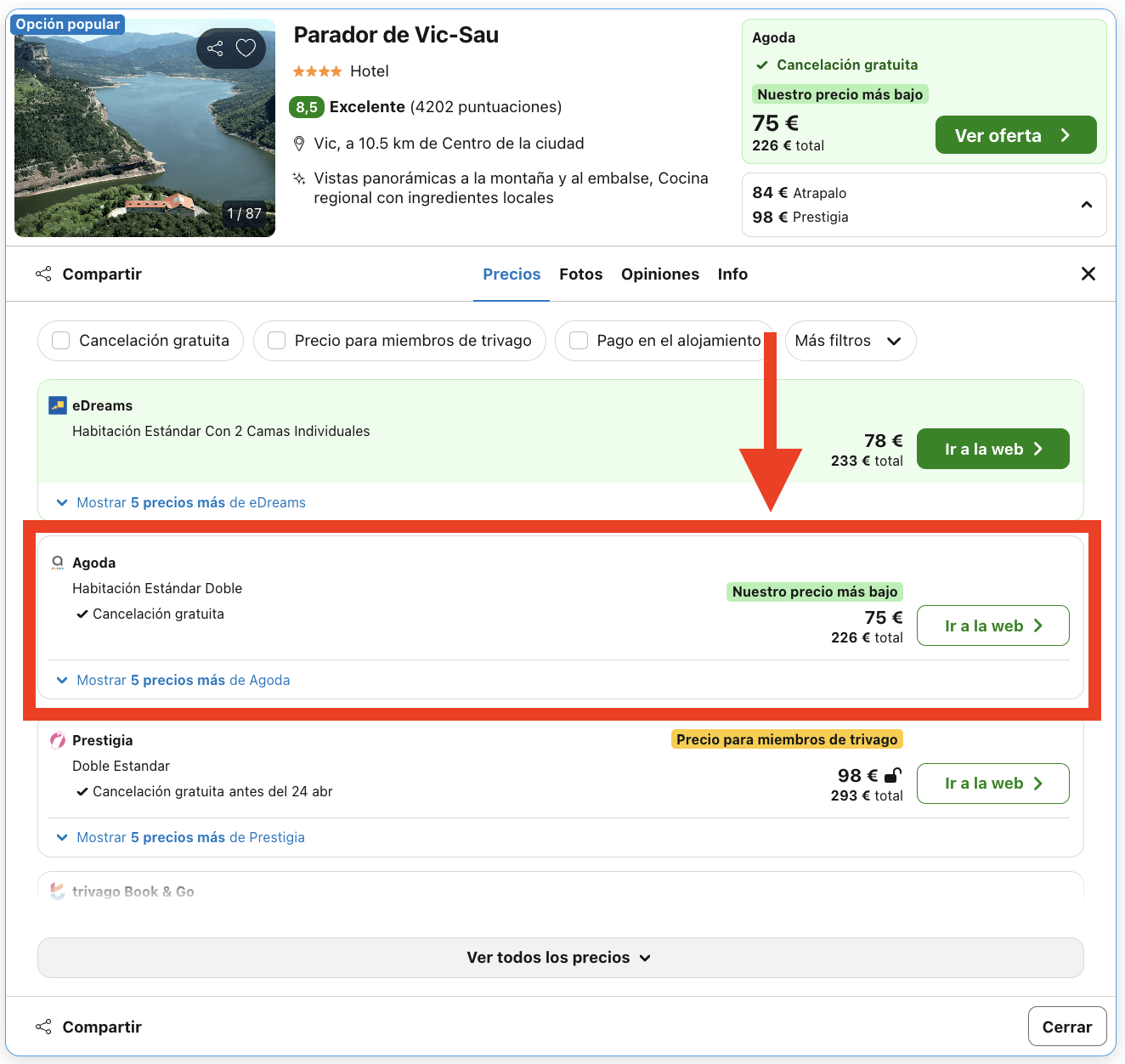Screen dimensions: 1125x1064
Task: Click the four-star rating icons
Action: pos(318,71)
